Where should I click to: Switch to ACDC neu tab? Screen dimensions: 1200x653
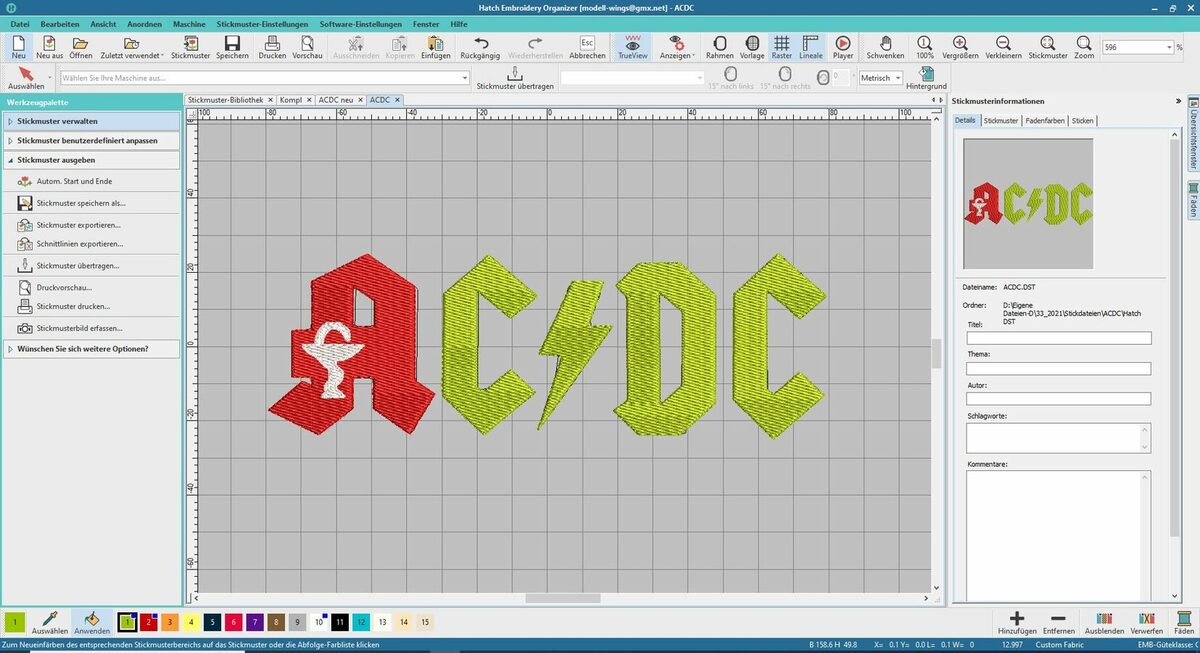(x=336, y=100)
